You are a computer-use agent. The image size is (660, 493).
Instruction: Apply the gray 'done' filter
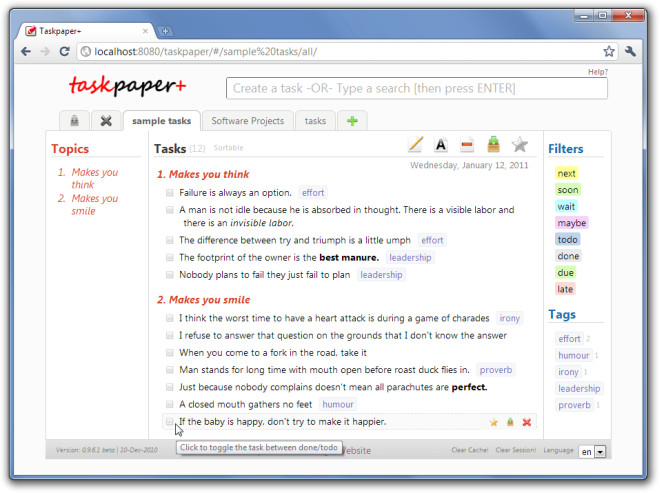(568, 256)
